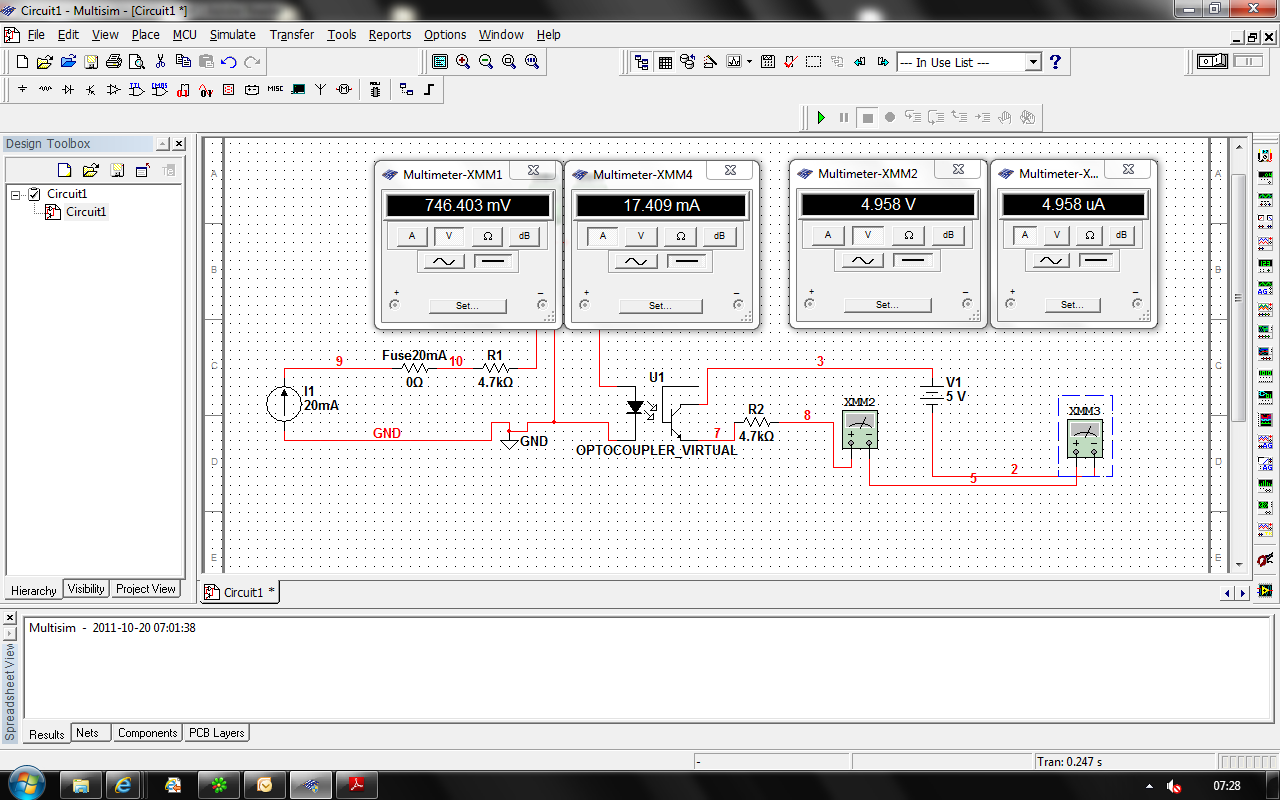Place a Source component from the toolbar
The image size is (1280, 800).
pyautogui.click(x=22, y=89)
